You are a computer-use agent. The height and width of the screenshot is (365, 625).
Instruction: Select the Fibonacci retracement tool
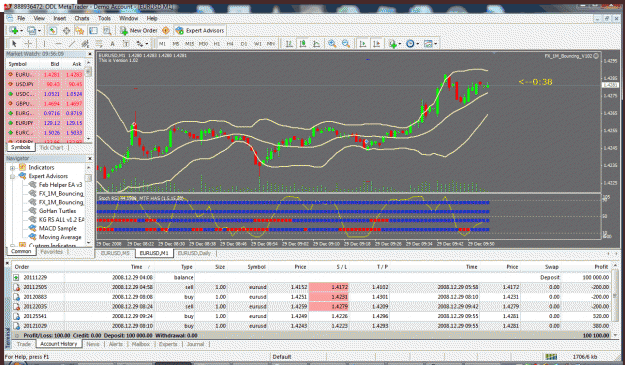point(98,44)
